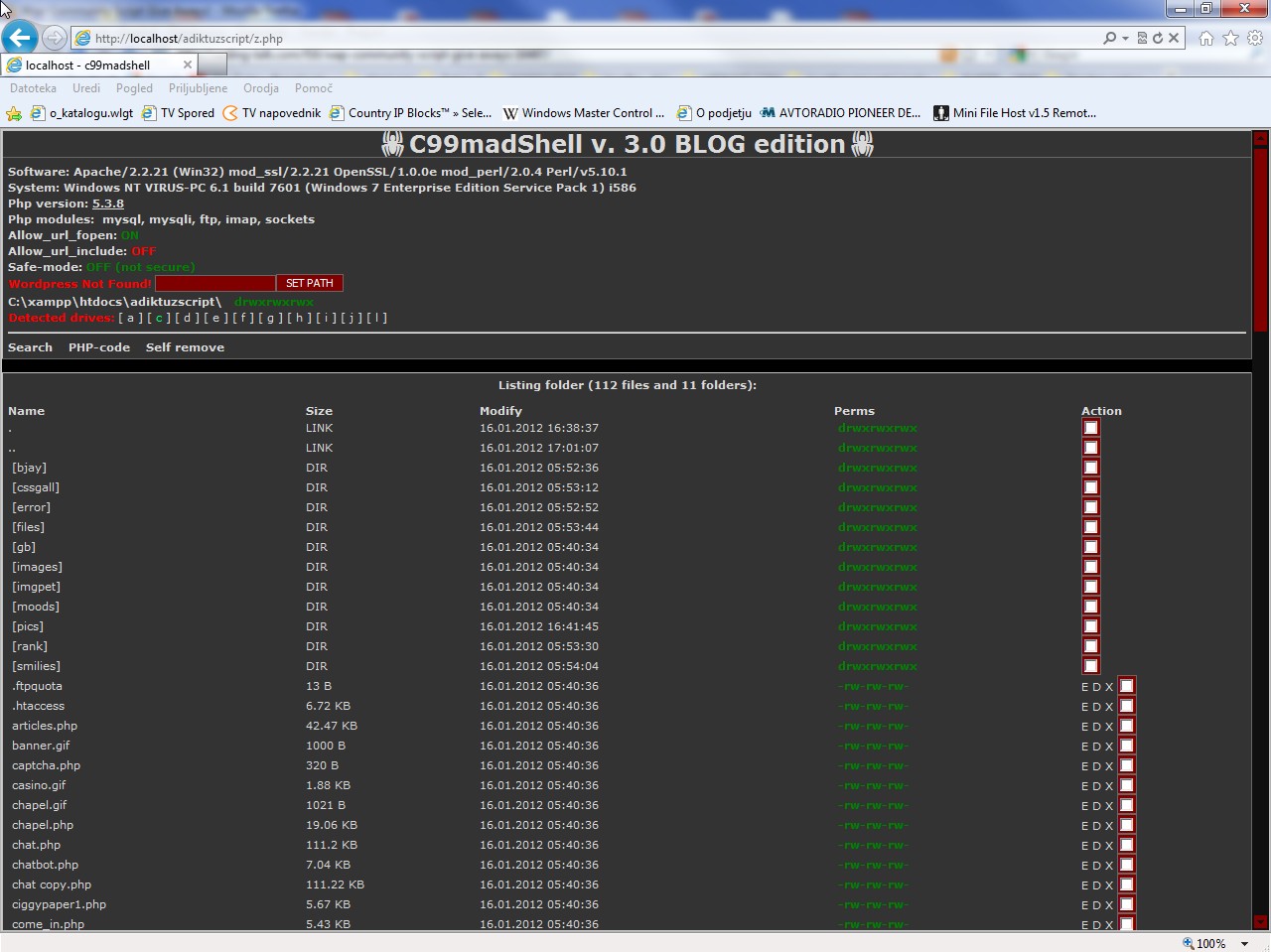Screen dimensions: 1271x952
Task: Open the Orodja menu
Action: [261, 88]
